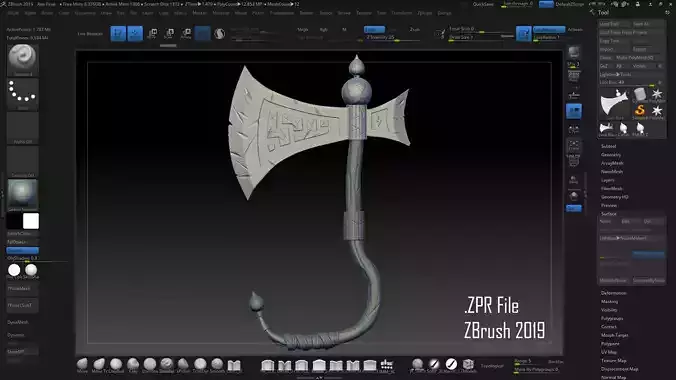This screenshot has height=380, width=676.
Task: Enable Zsub mode
Action: coord(415,30)
